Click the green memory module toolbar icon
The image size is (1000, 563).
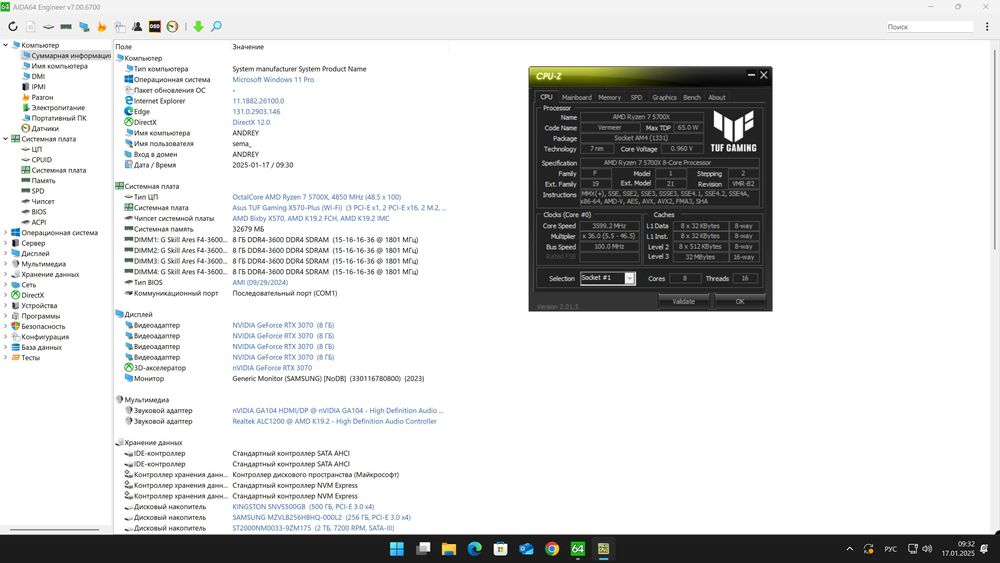[66, 27]
